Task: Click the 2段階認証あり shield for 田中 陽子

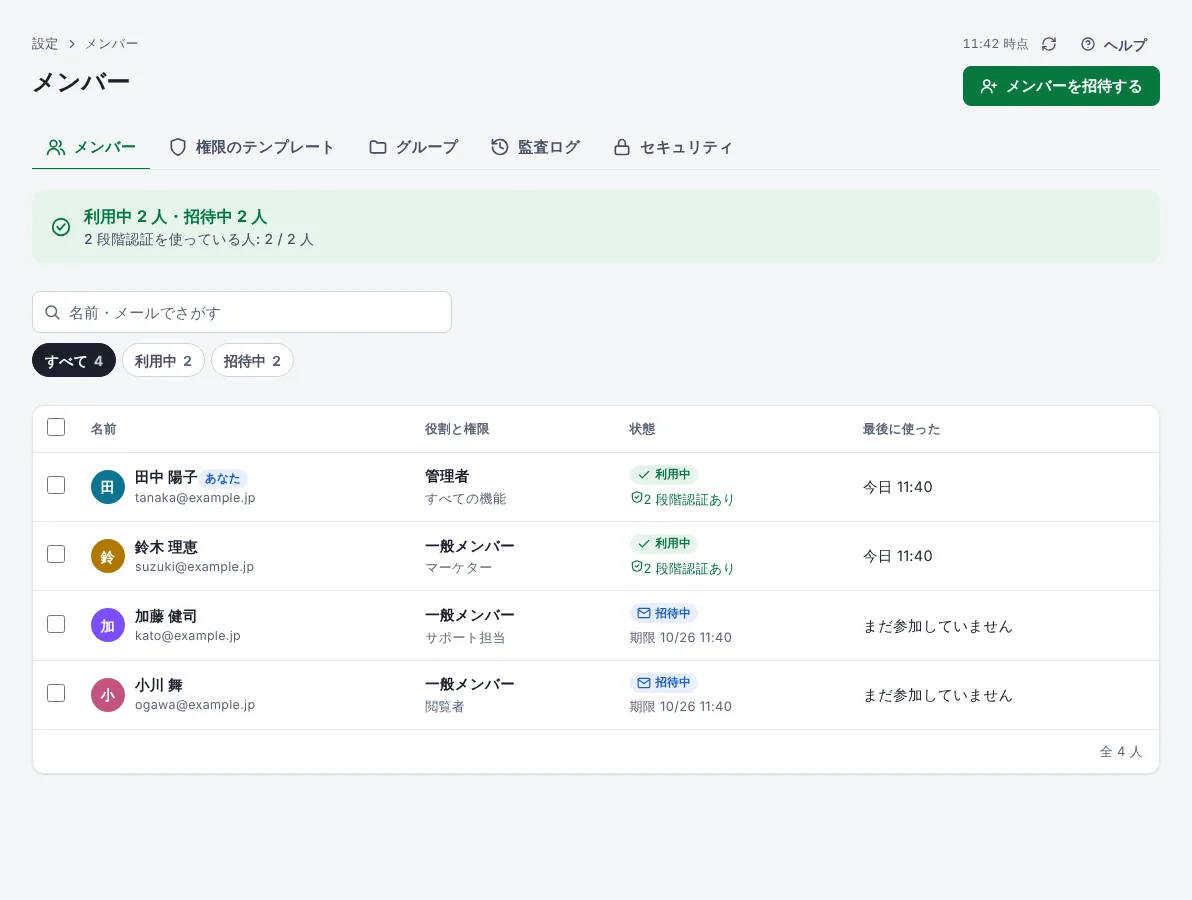Action: click(636, 498)
